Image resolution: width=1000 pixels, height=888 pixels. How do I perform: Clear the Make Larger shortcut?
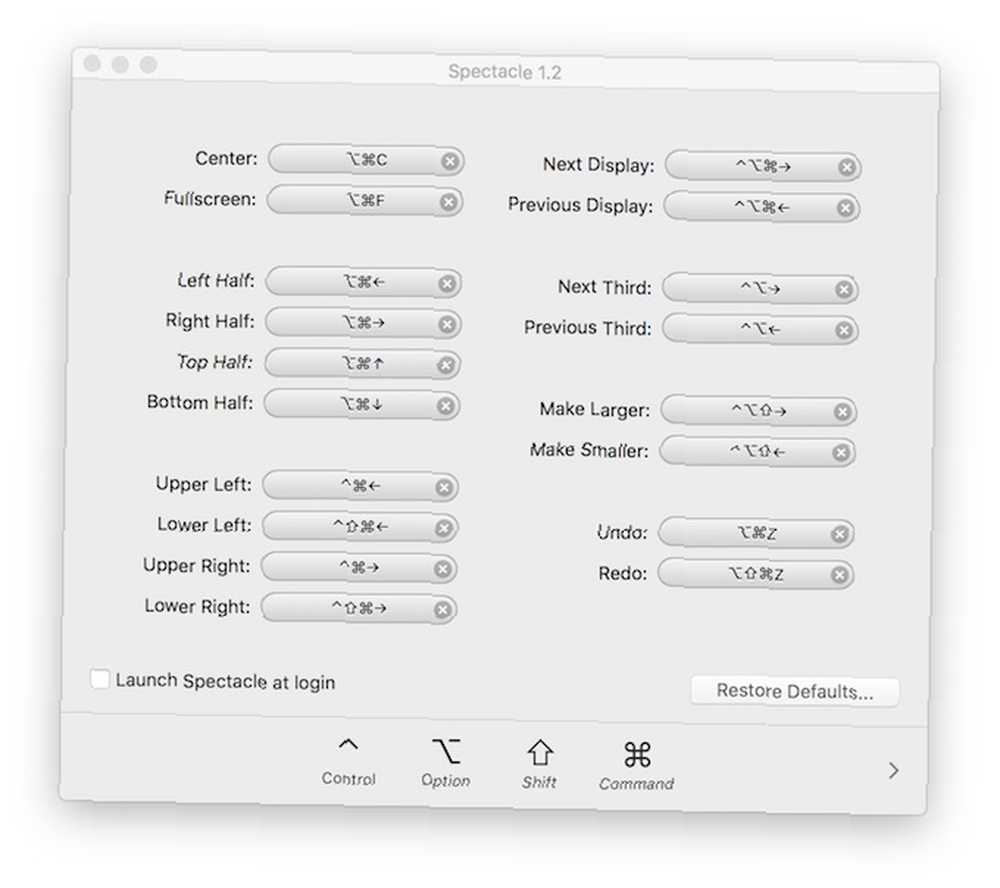842,411
